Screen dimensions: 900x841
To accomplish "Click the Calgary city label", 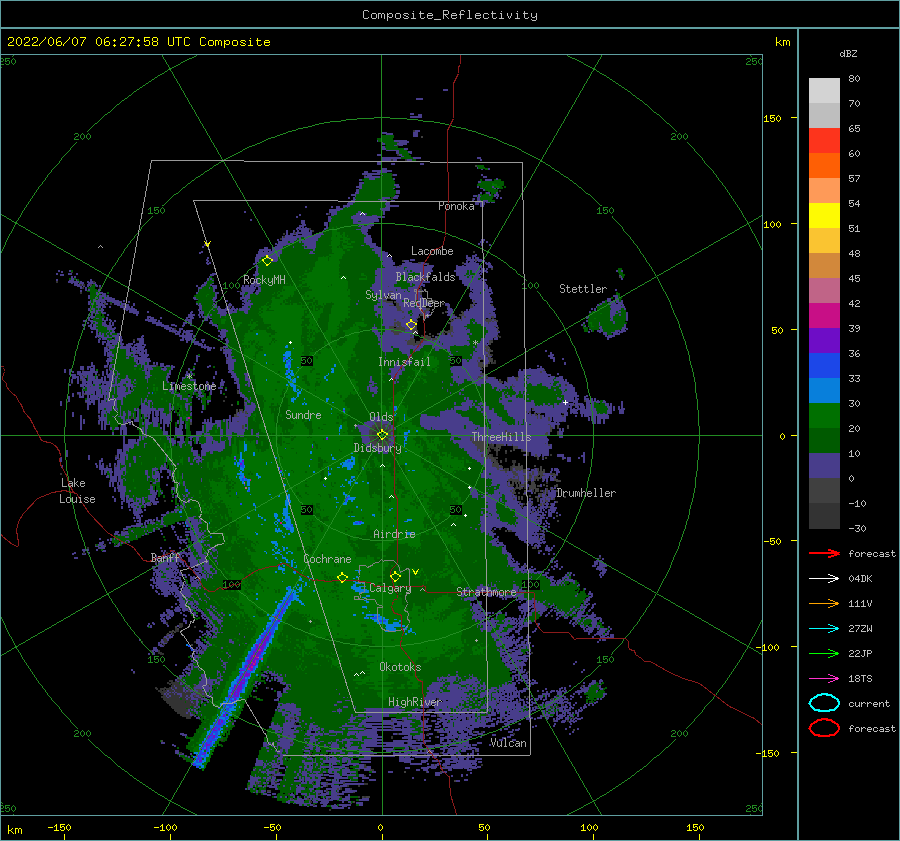I will click(x=390, y=588).
